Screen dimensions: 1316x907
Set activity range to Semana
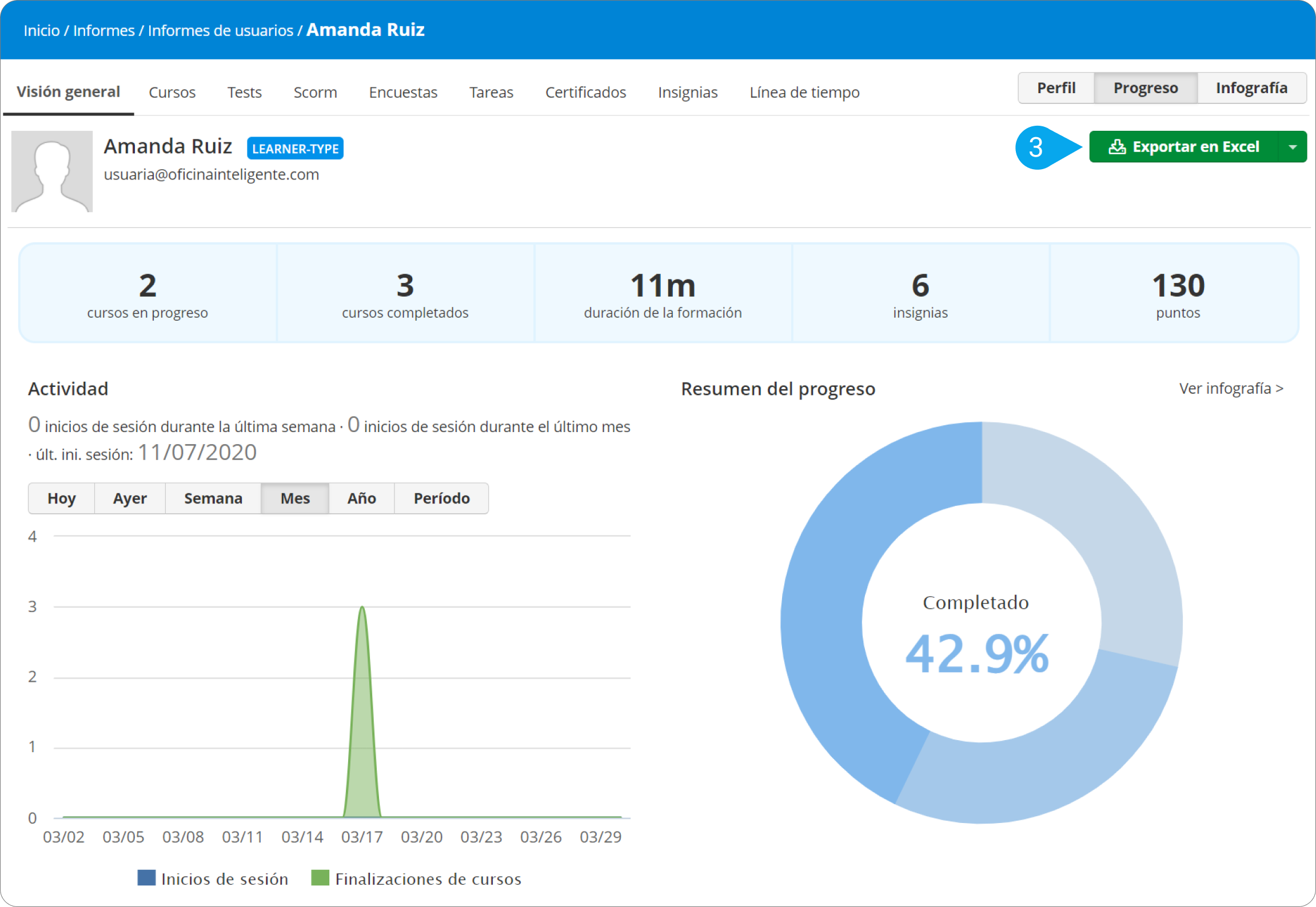pyautogui.click(x=213, y=498)
